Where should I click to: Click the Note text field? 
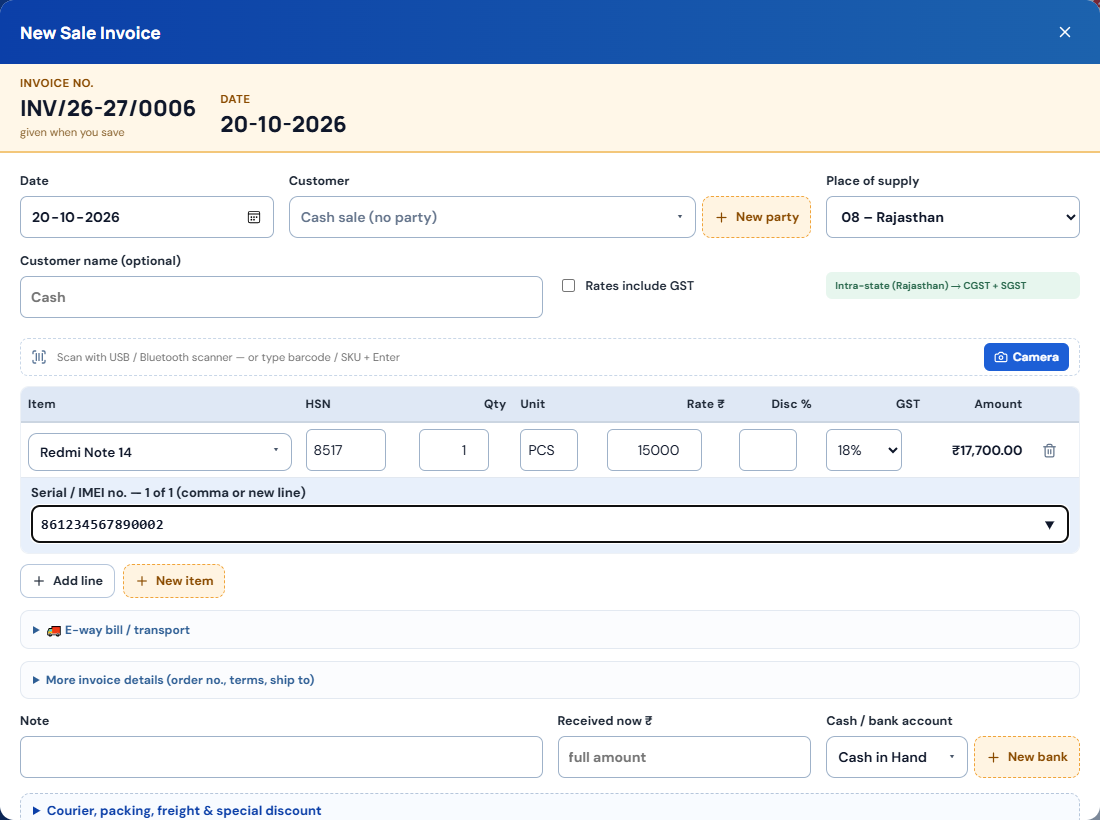coord(281,757)
